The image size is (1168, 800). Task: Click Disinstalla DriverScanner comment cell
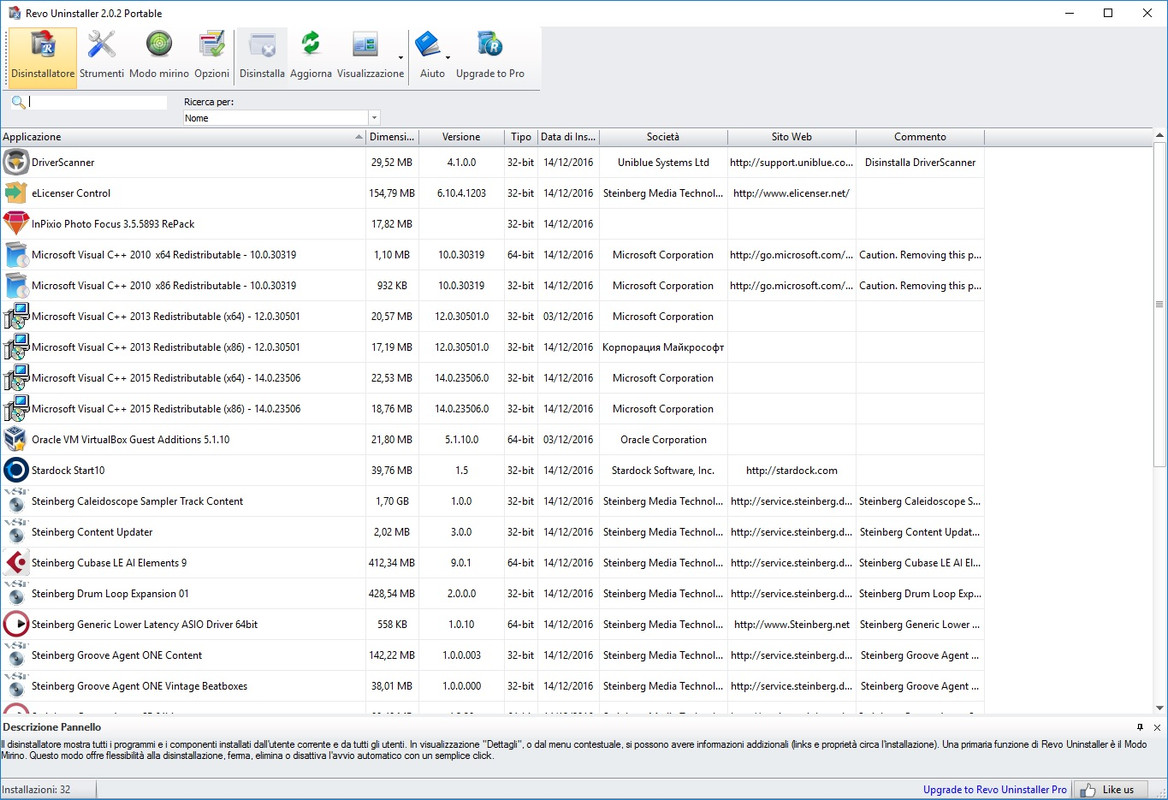920,162
